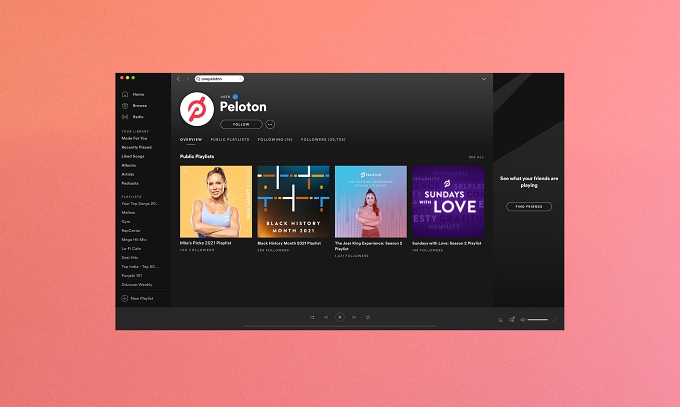This screenshot has width=680, height=407.
Task: Open Albums in library
Action: tap(129, 165)
